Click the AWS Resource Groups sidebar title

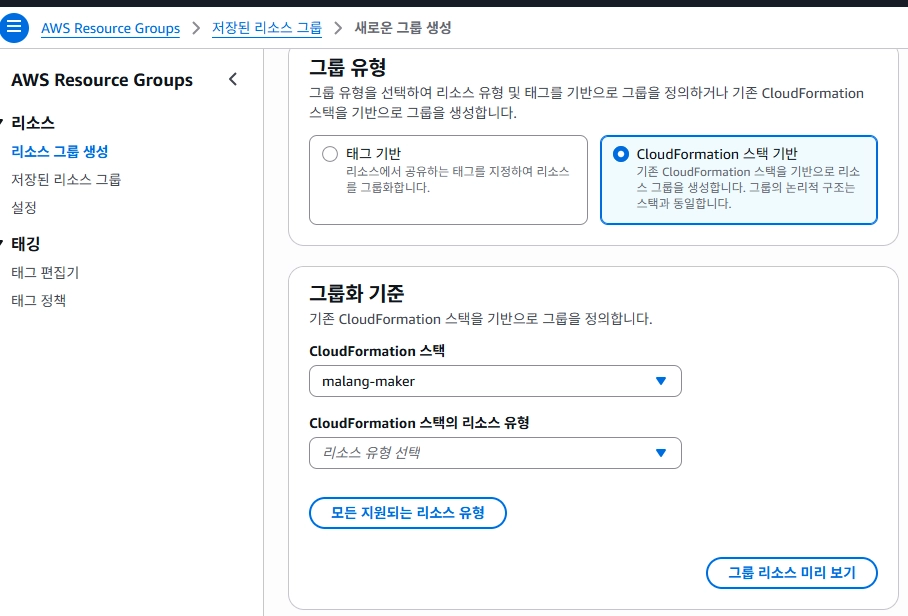point(102,80)
